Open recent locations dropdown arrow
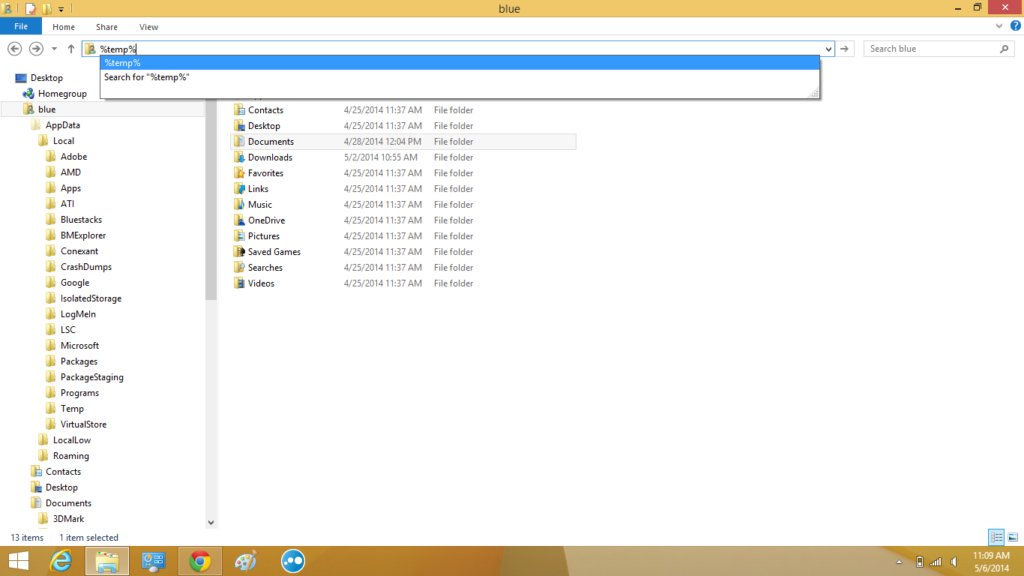This screenshot has height=576, width=1024. click(54, 49)
